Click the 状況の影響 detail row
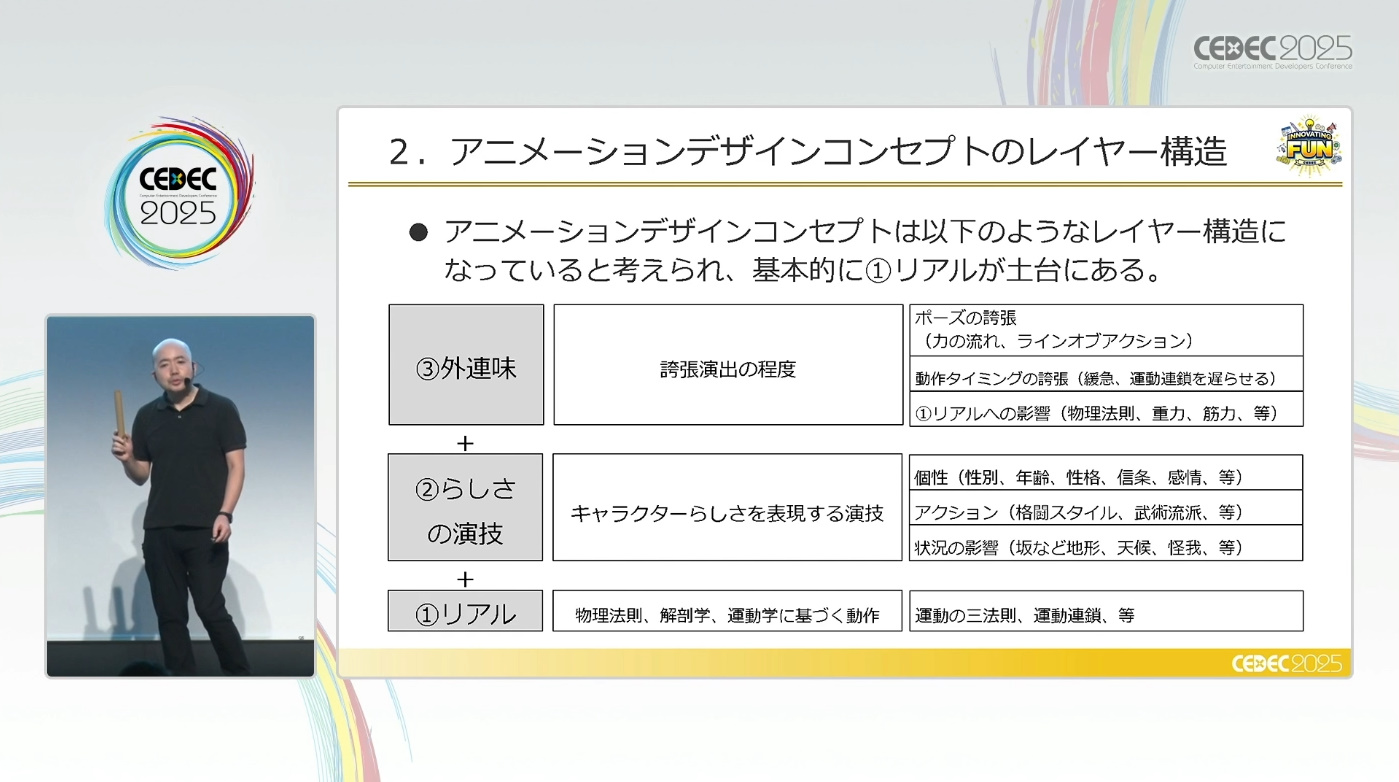Screen dimensions: 1399x782 (x=1106, y=544)
